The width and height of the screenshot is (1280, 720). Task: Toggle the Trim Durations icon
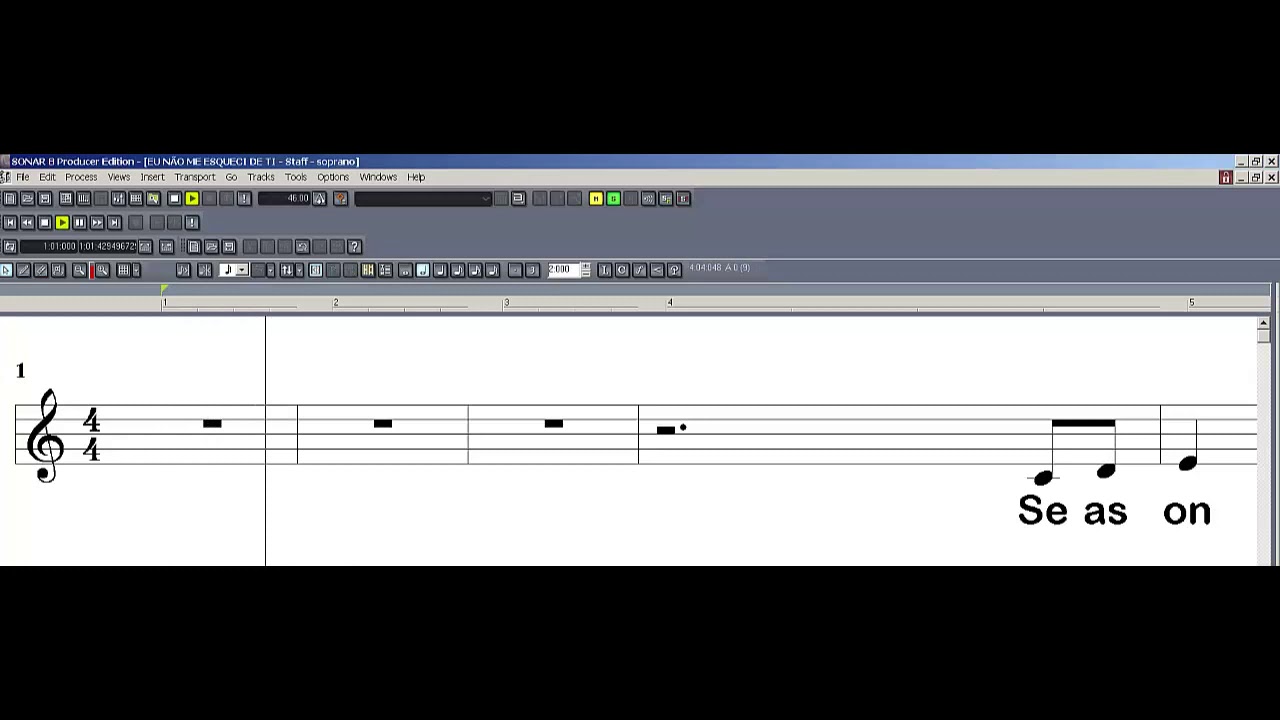204,270
